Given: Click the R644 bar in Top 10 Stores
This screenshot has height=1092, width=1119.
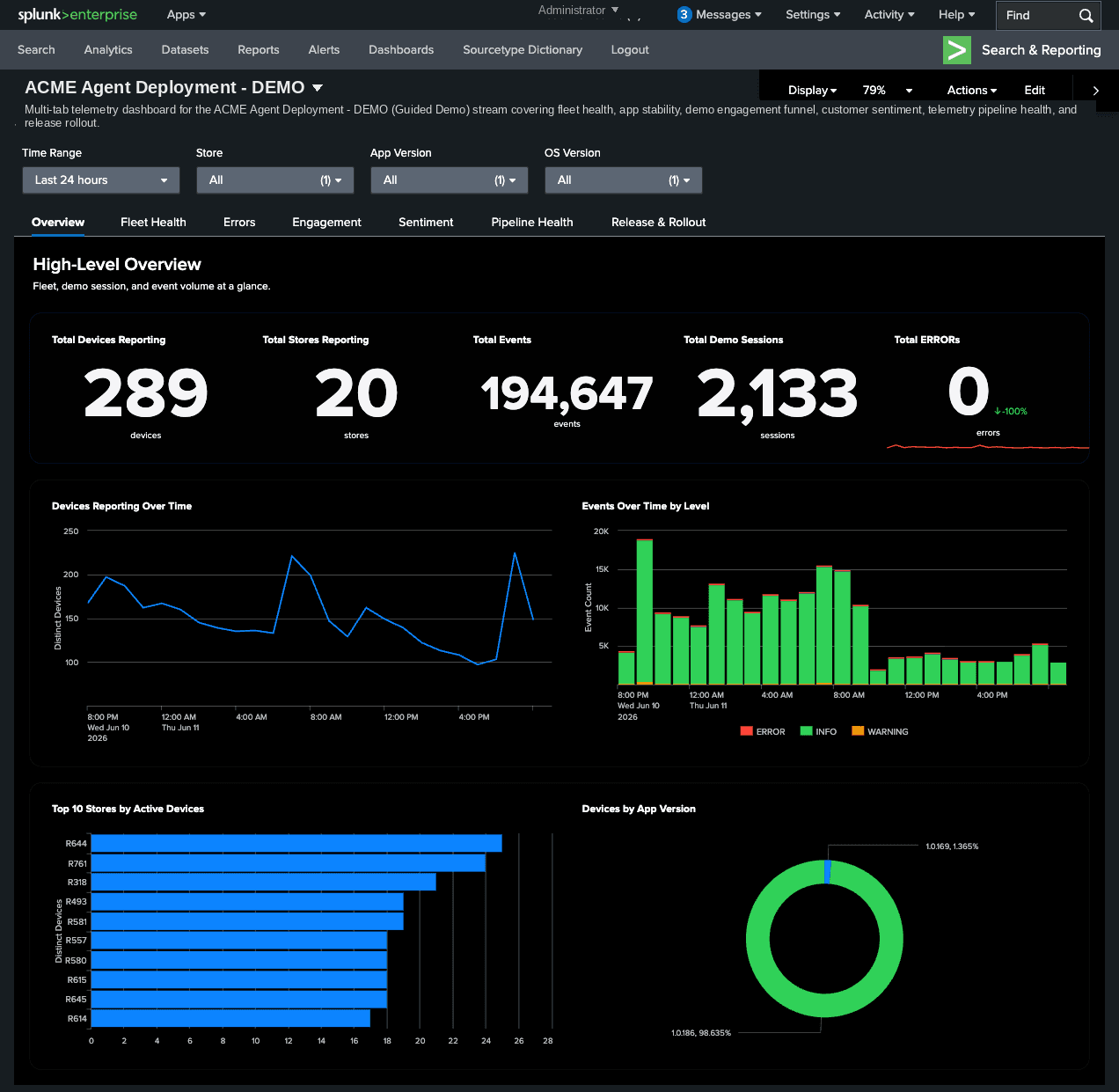Looking at the screenshot, I should pyautogui.click(x=296, y=844).
